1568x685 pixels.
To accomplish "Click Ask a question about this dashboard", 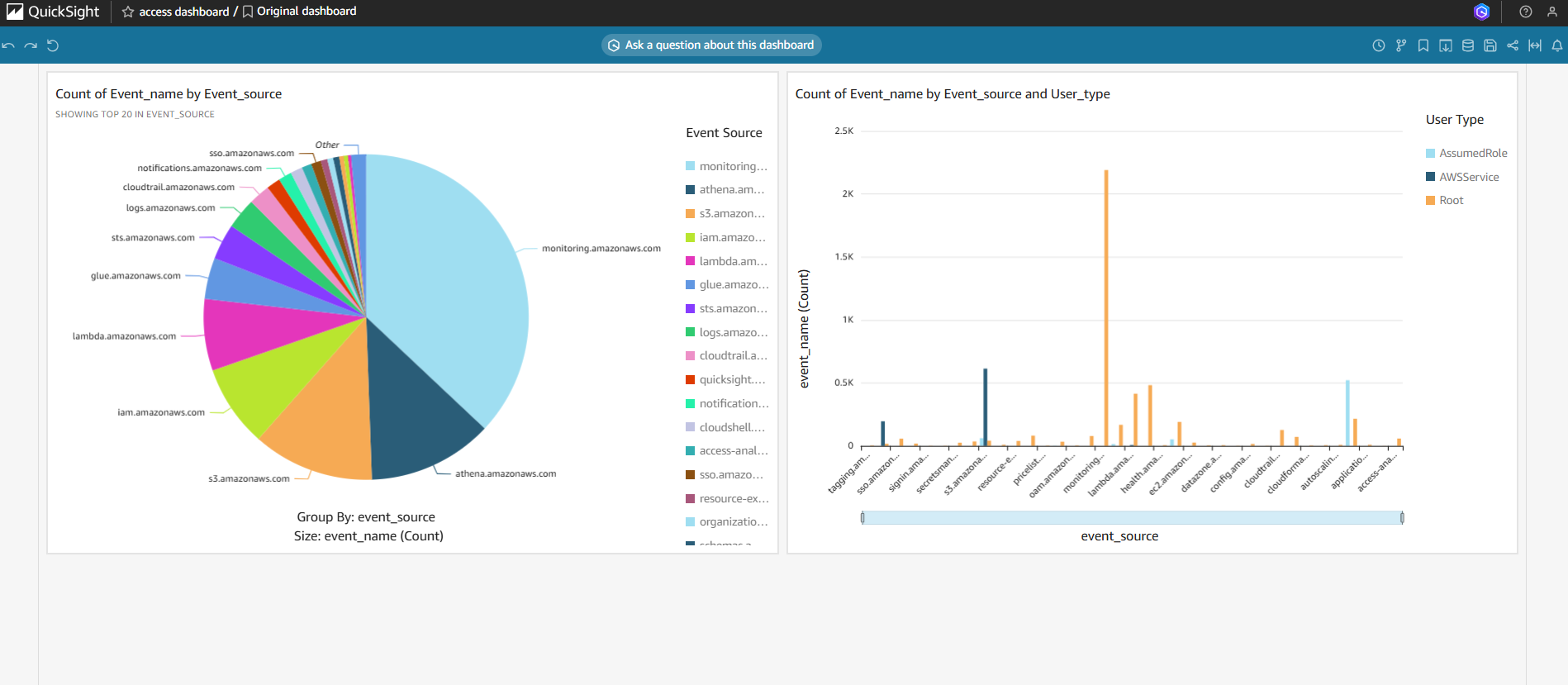I will [711, 45].
